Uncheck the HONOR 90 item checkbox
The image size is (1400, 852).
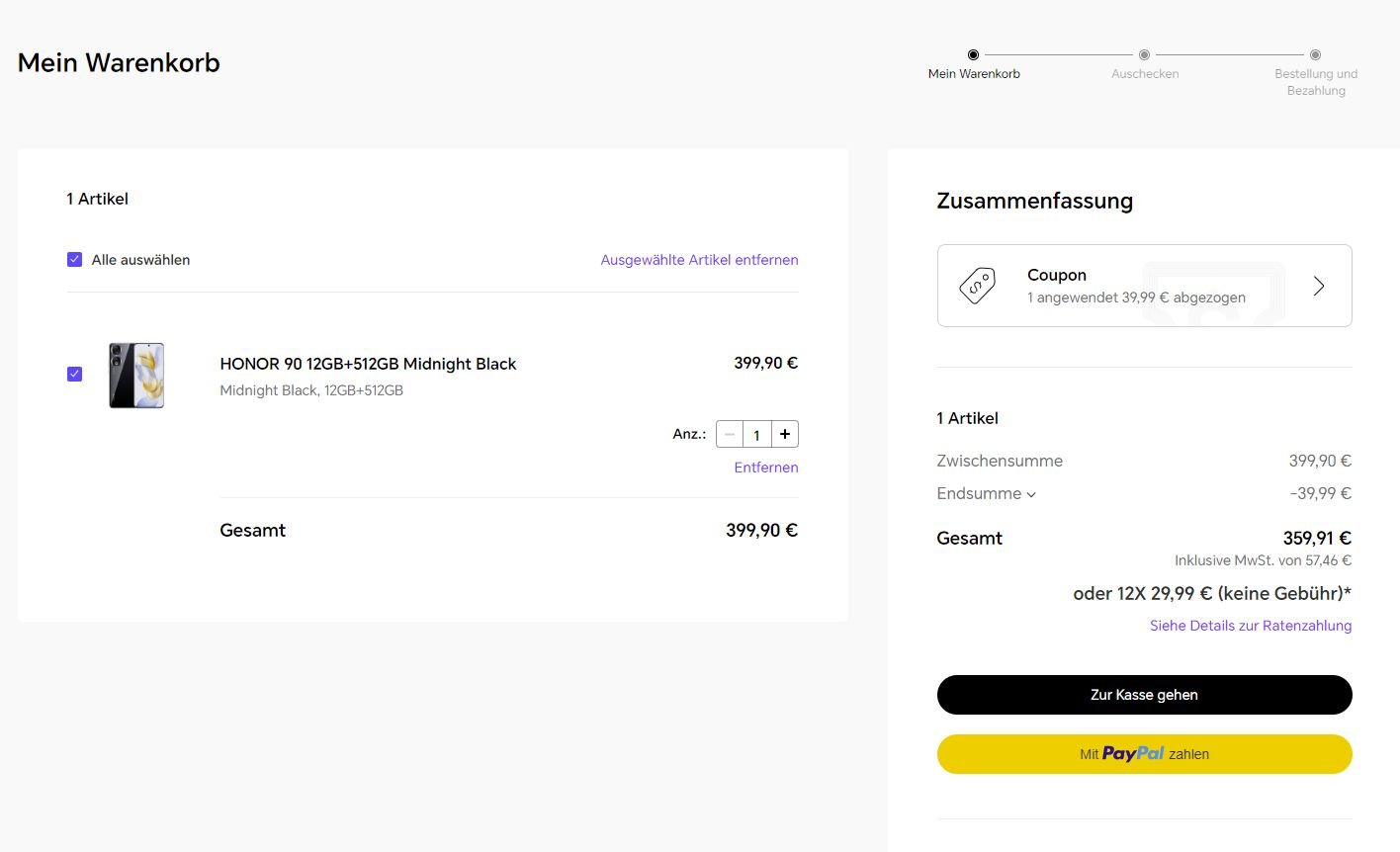tap(75, 374)
